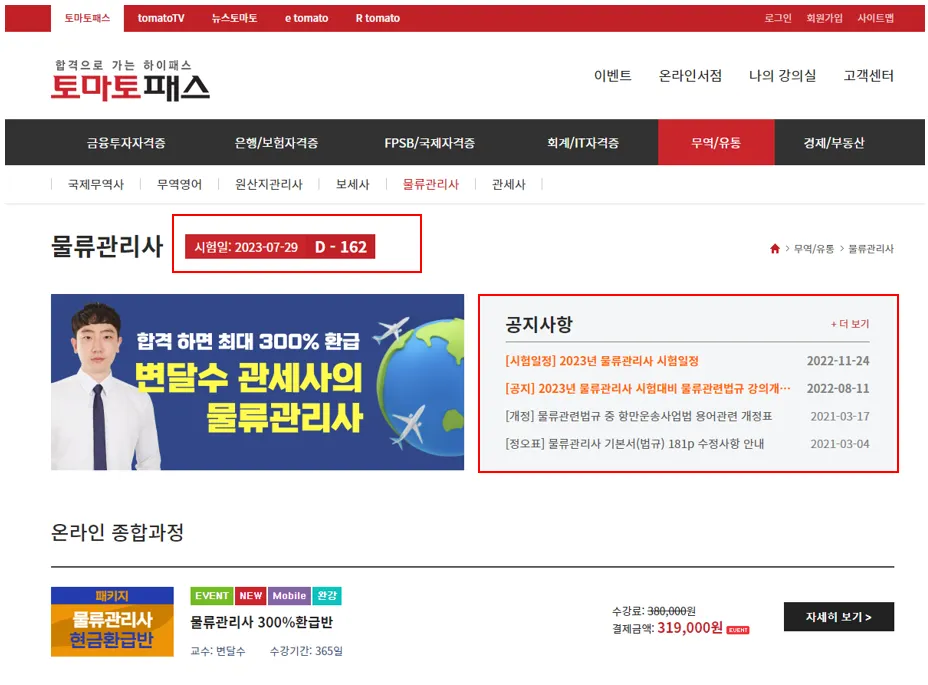This screenshot has width=928, height=685.
Task: Click the 자세히 보기 > button
Action: click(839, 617)
